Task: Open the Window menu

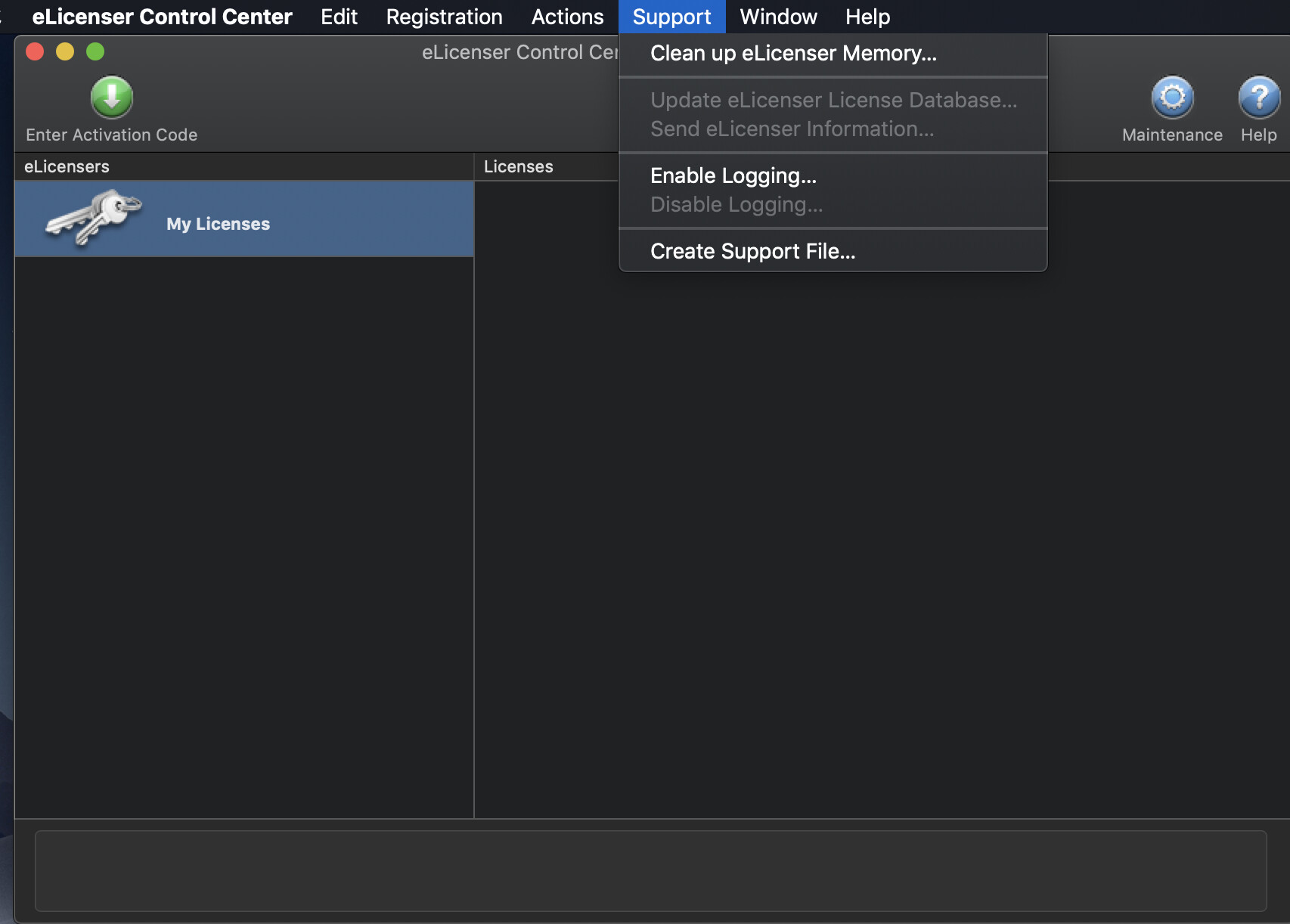Action: click(777, 16)
